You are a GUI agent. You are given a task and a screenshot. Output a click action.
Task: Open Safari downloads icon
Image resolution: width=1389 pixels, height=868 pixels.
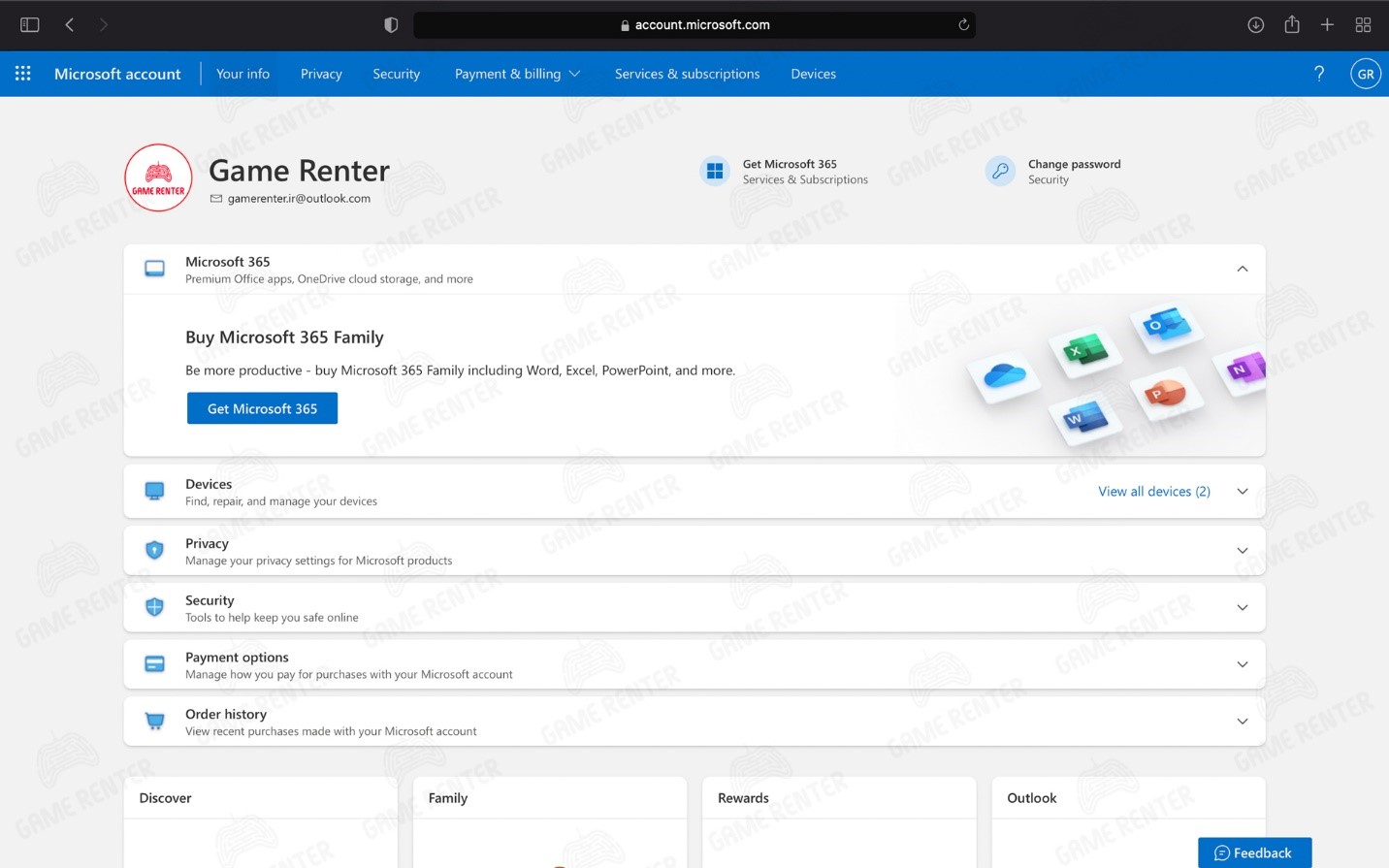click(x=1255, y=25)
